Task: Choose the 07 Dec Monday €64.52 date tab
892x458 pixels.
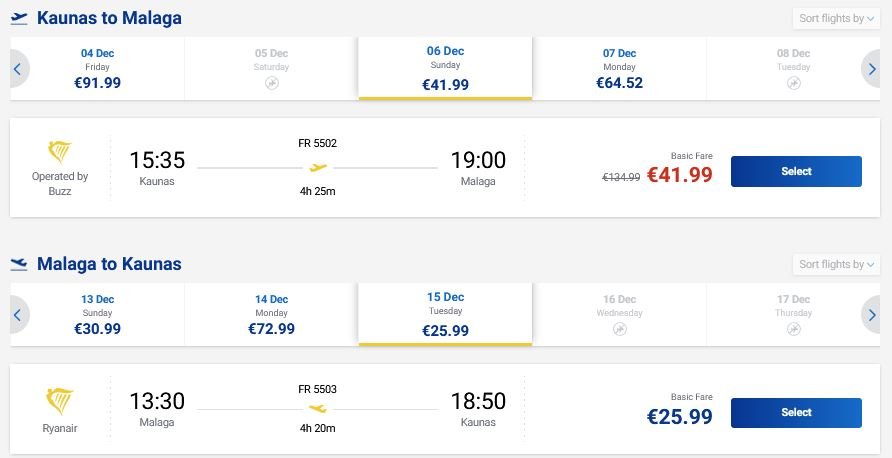Action: 620,69
